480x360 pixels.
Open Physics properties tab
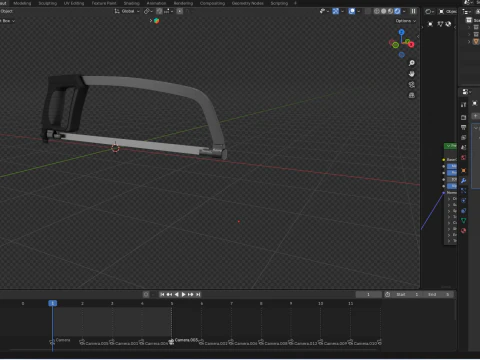point(464,201)
